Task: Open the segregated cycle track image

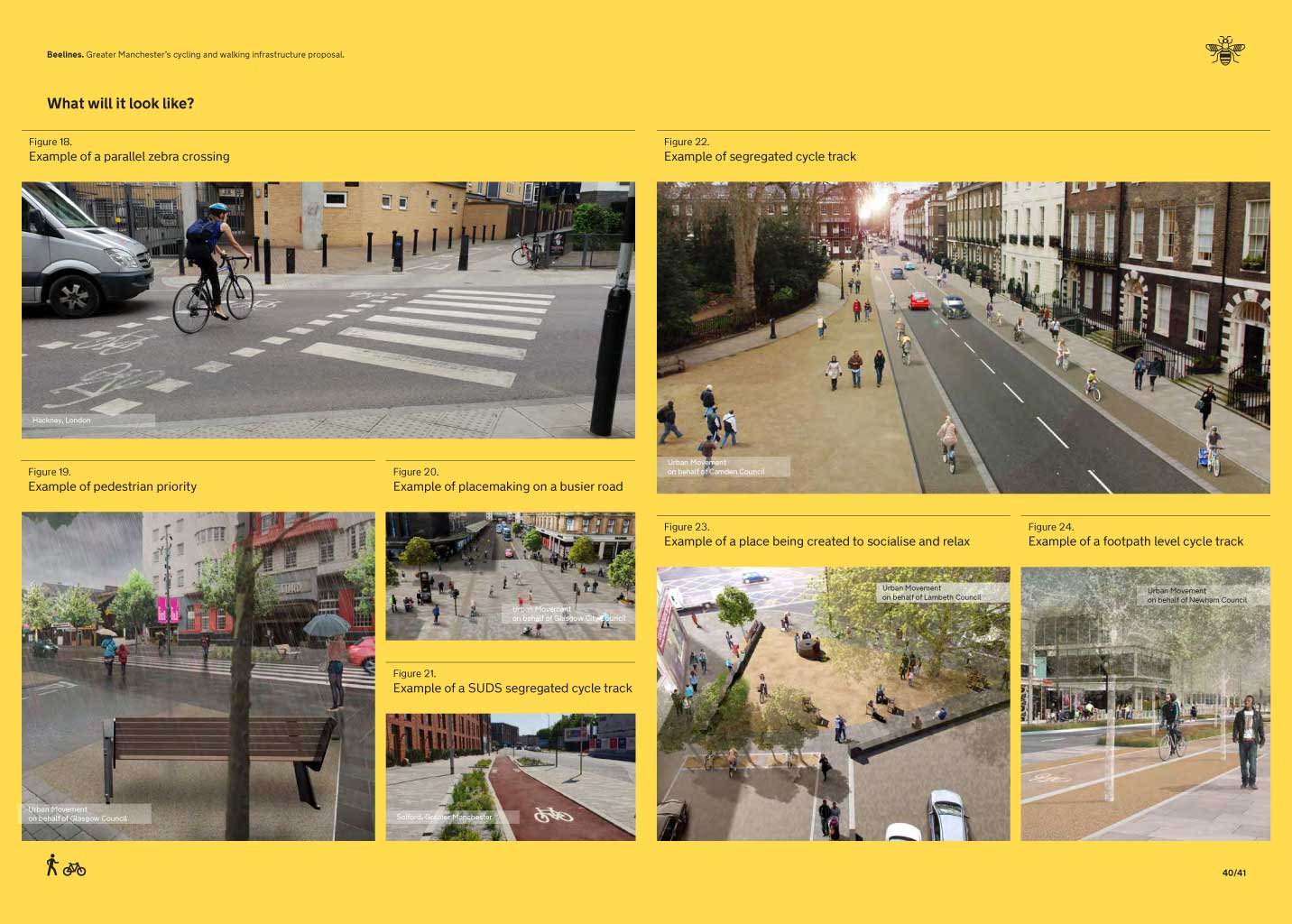Action: point(963,337)
